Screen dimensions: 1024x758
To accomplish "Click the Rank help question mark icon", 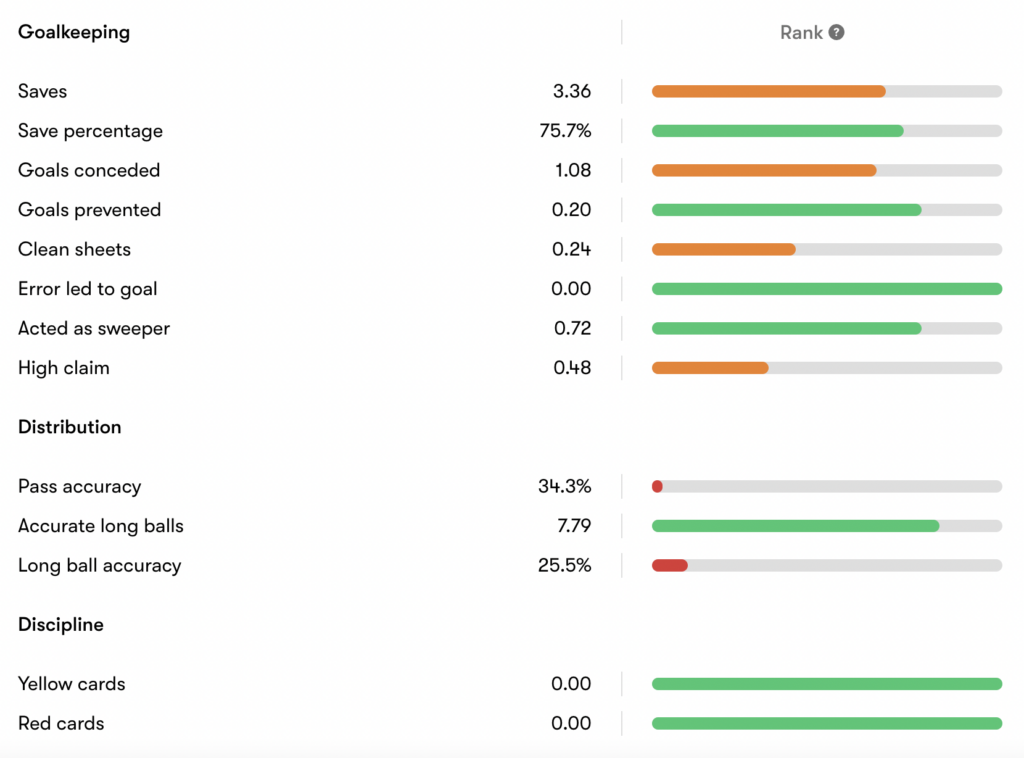I will coord(836,32).
